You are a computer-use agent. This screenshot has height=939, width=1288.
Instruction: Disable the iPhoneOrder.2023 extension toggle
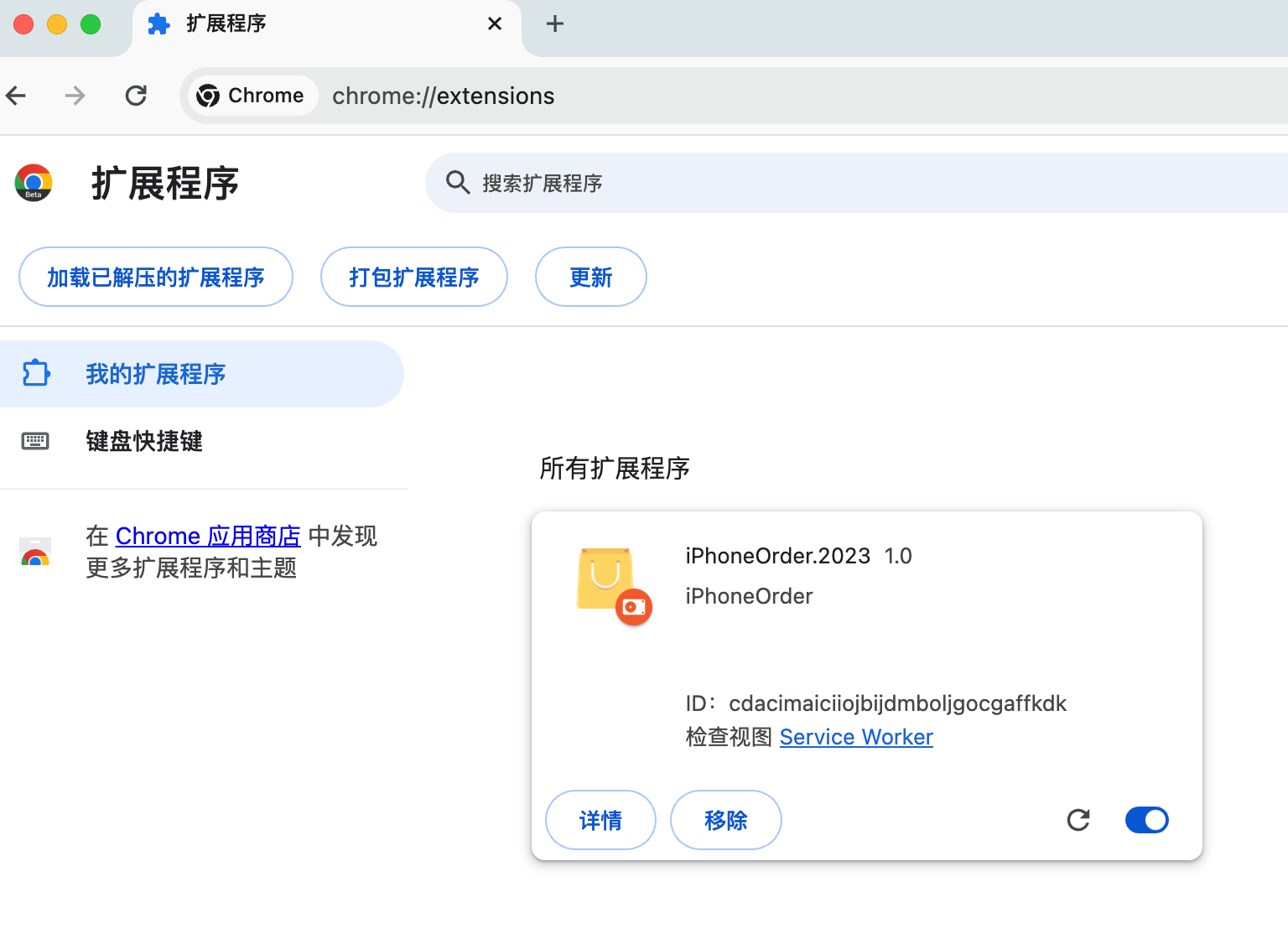[x=1147, y=820]
